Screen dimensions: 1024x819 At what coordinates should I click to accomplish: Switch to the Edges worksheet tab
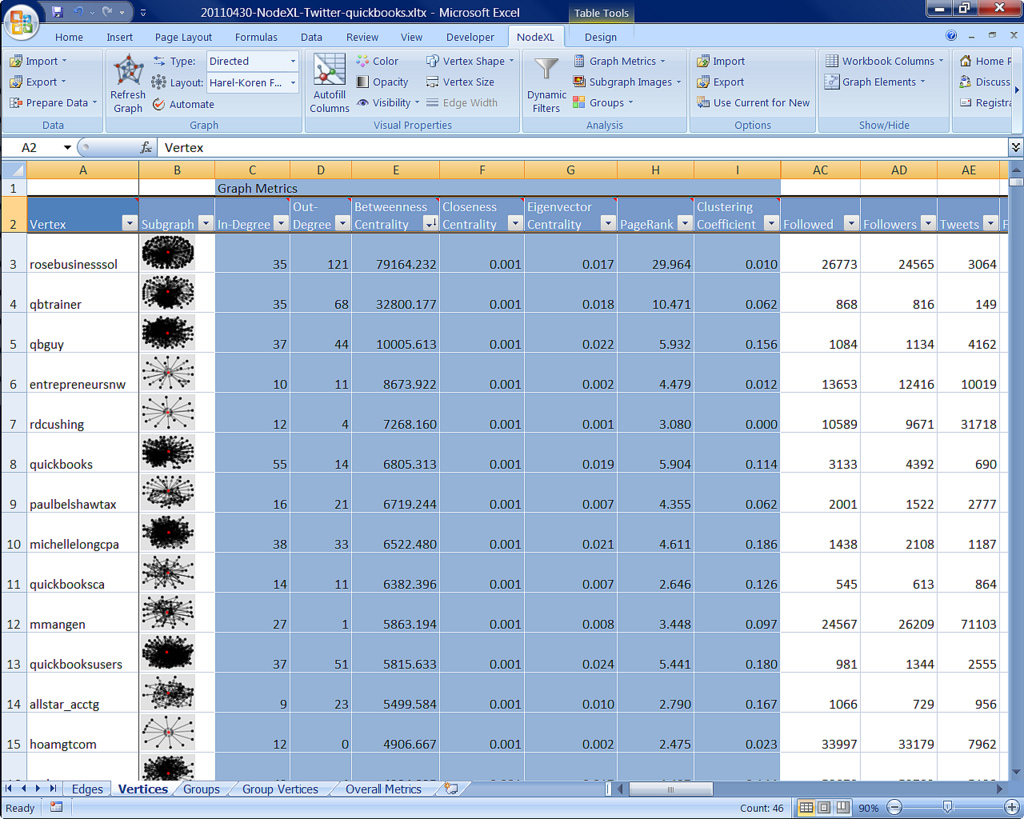pos(87,789)
